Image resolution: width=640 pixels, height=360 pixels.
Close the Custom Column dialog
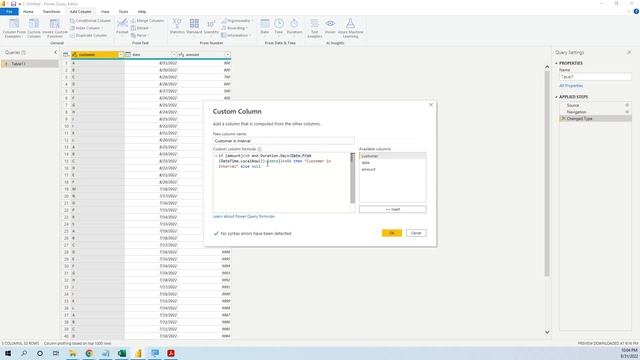pyautogui.click(x=431, y=105)
